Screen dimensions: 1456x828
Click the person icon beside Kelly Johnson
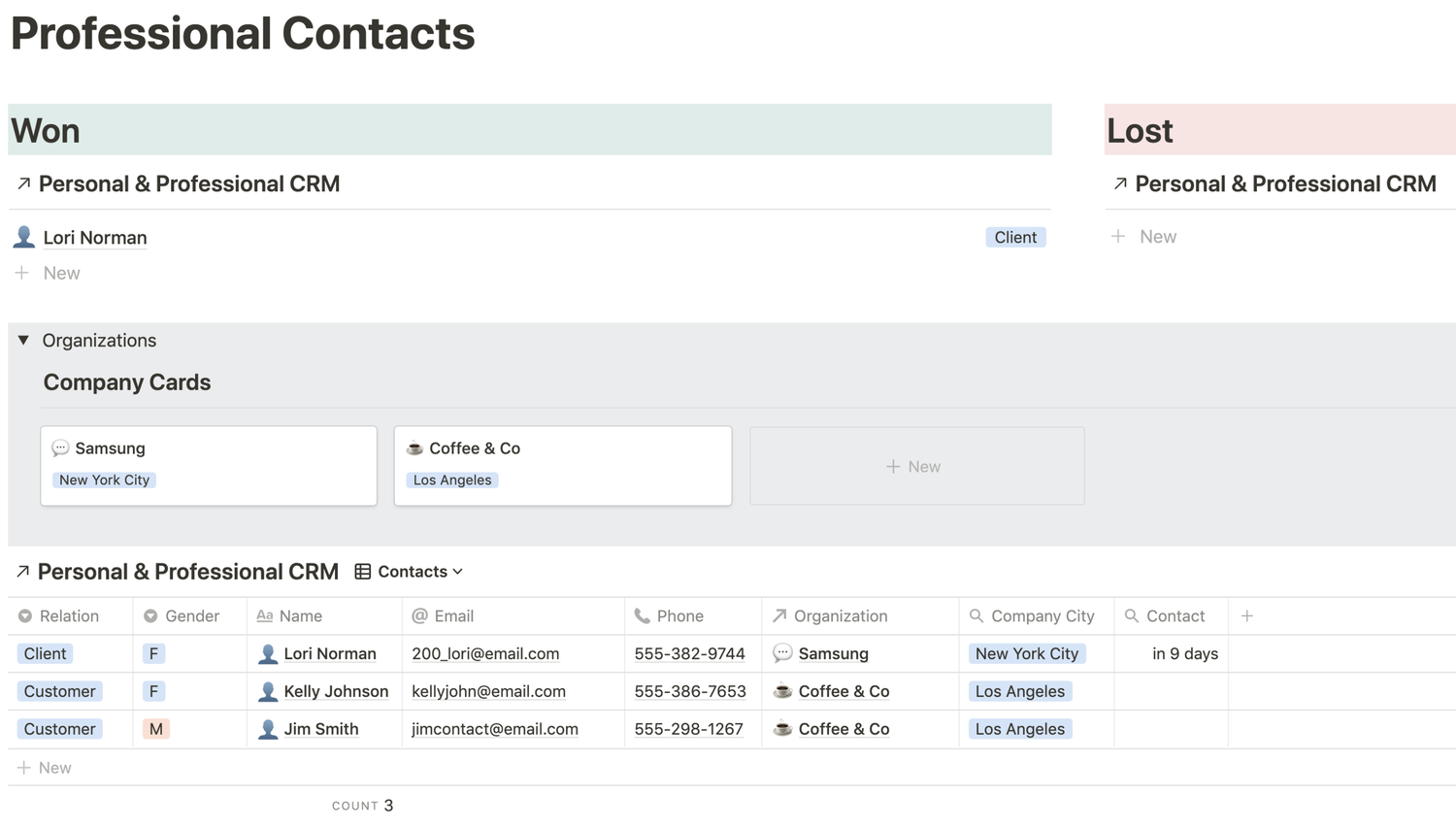pyautogui.click(x=268, y=691)
